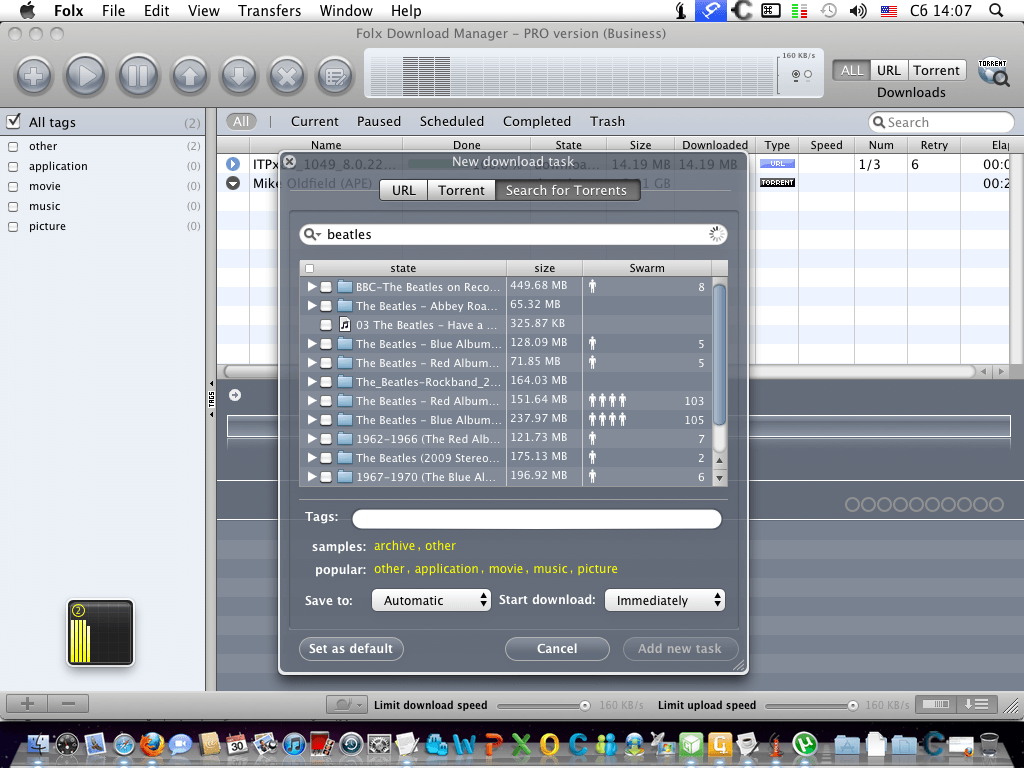Click the main Search field

tap(941, 122)
